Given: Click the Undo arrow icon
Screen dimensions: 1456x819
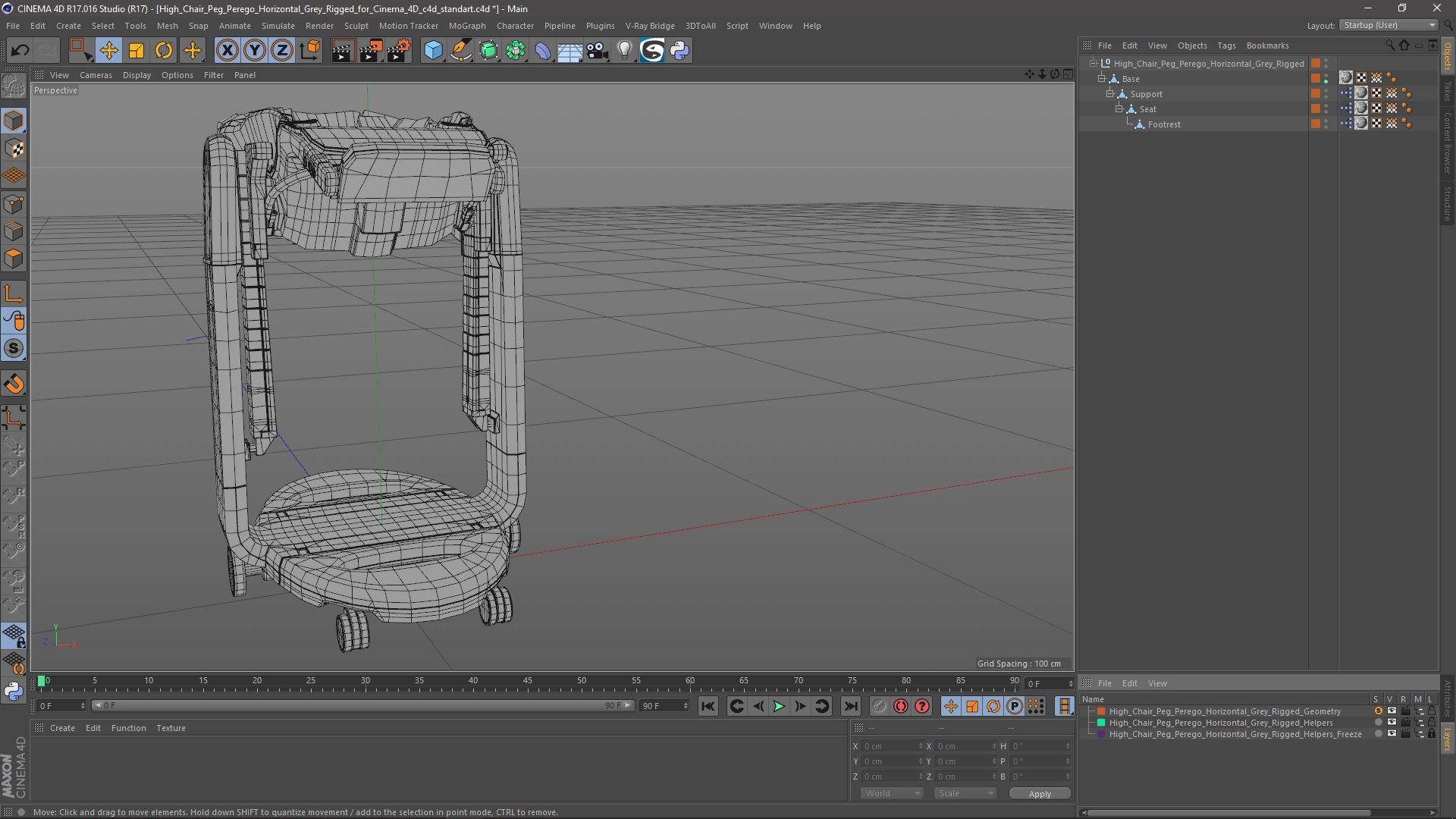Looking at the screenshot, I should point(20,51).
